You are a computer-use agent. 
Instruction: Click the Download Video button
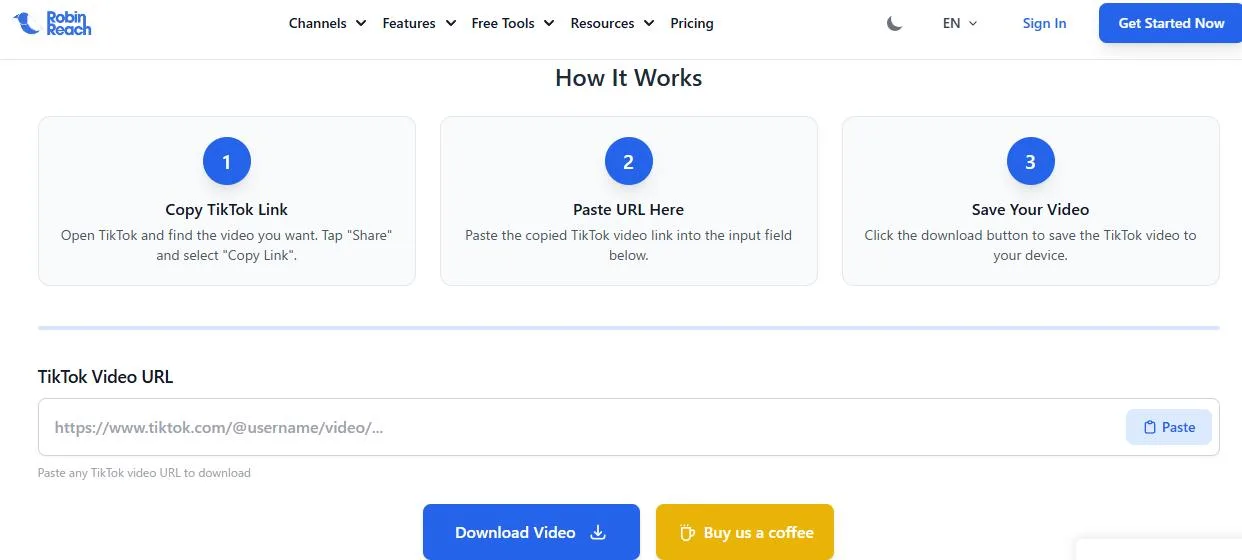coord(531,532)
